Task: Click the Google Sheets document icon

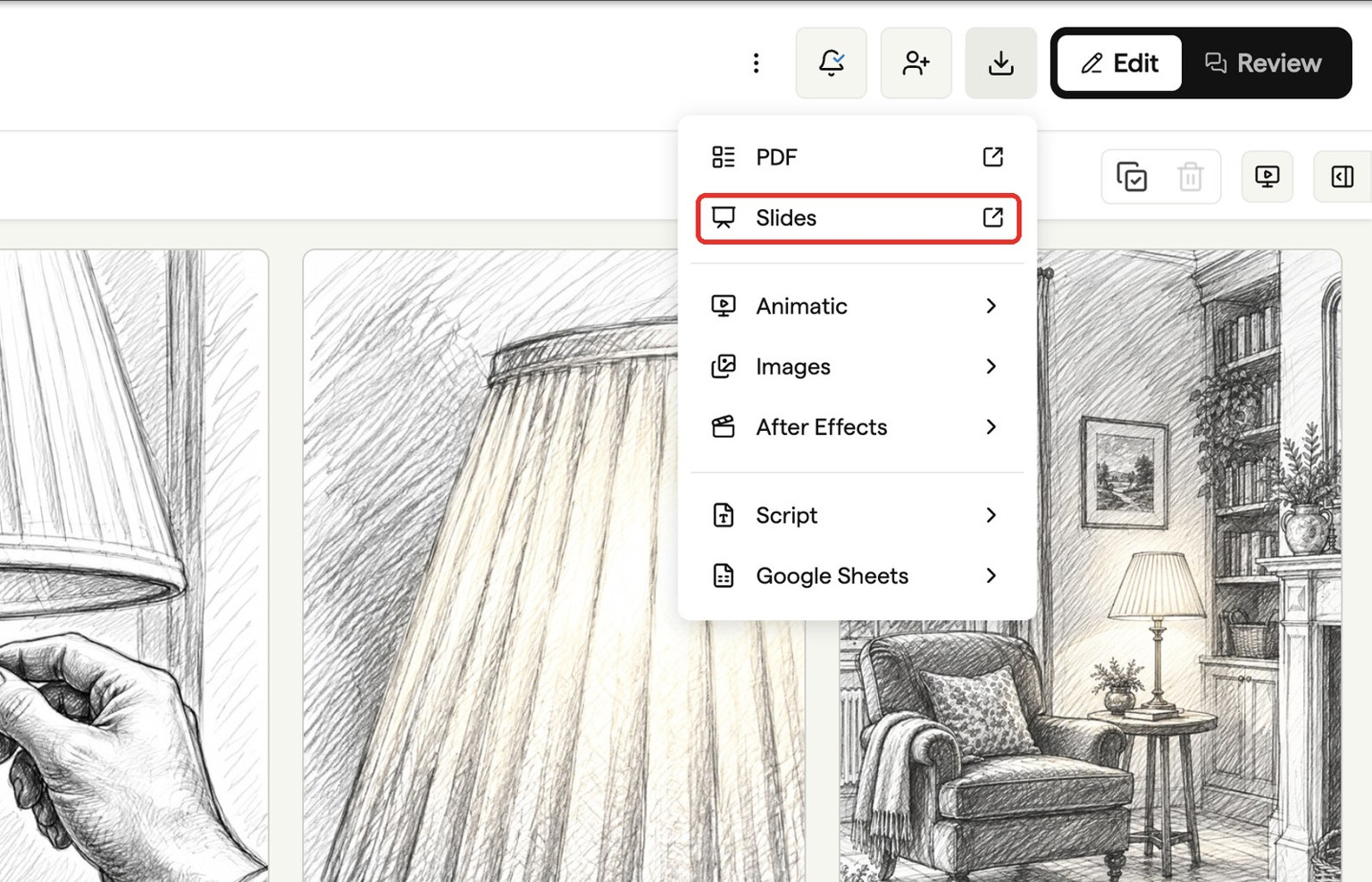Action: coord(724,575)
